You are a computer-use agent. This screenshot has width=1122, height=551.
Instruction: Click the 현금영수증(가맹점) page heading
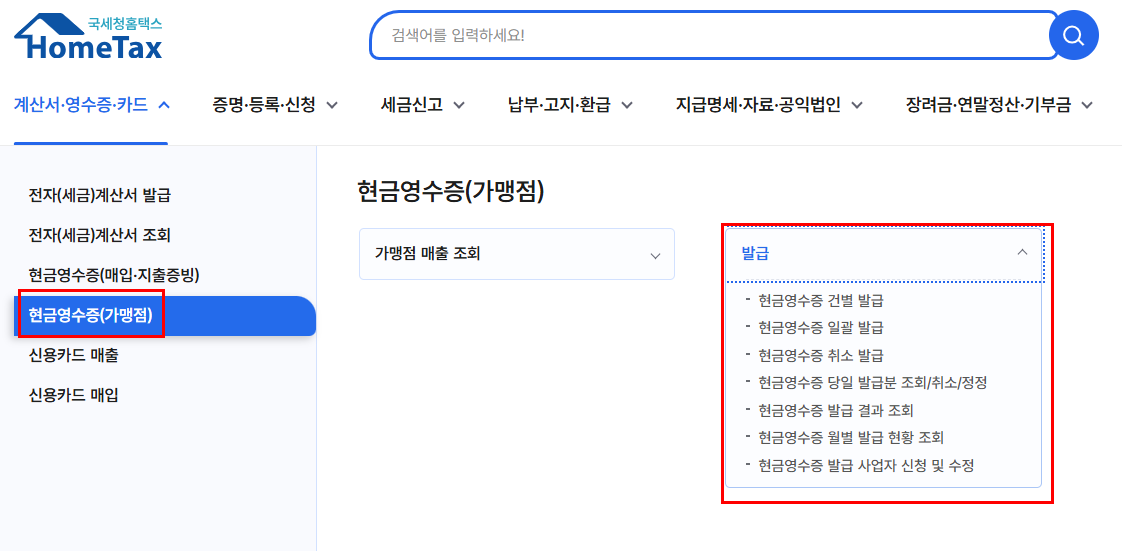451,192
